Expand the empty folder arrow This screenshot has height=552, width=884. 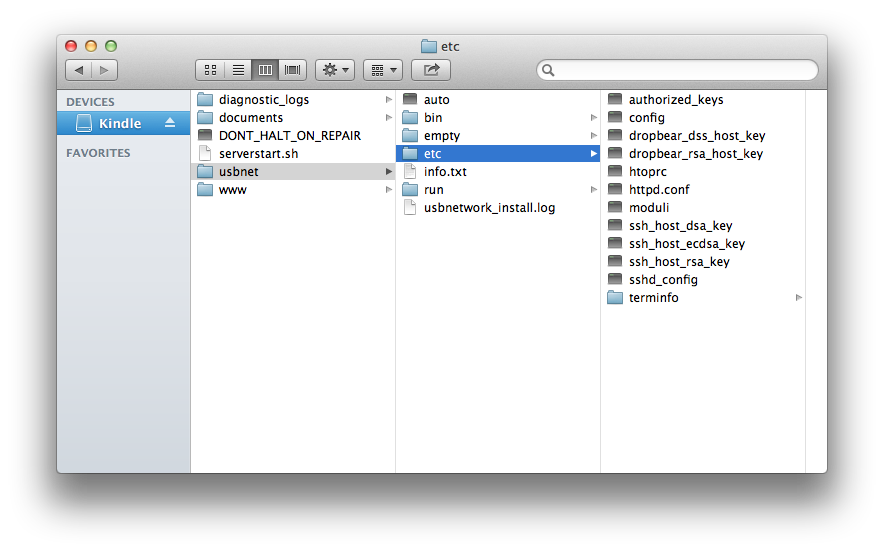pos(593,135)
